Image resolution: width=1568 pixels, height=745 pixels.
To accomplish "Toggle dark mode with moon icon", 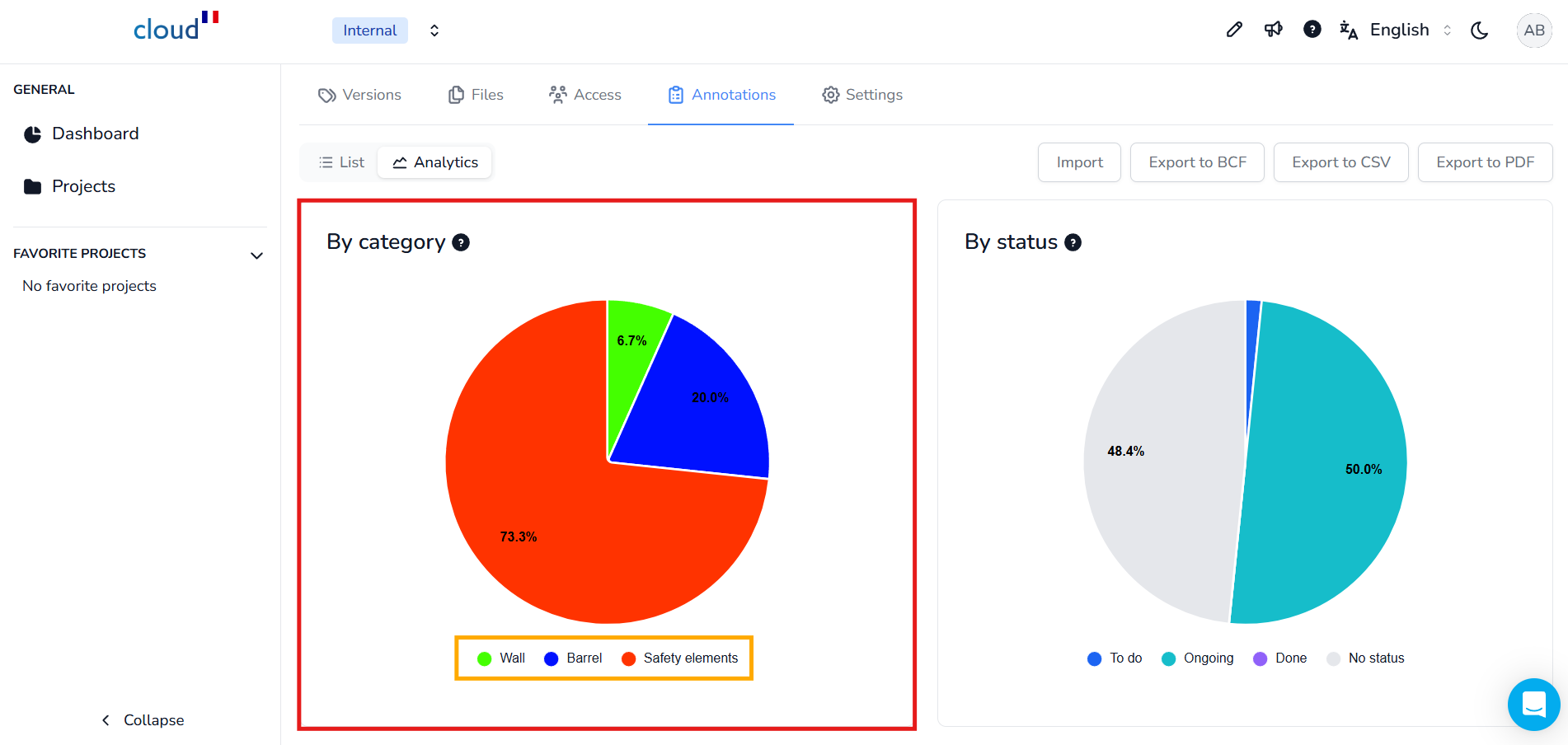I will coord(1480,30).
